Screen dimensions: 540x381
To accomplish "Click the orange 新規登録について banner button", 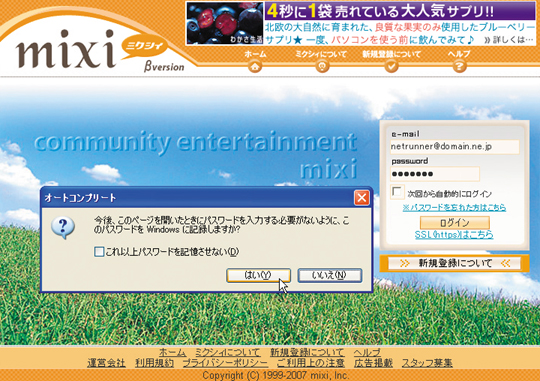I will pos(454,263).
